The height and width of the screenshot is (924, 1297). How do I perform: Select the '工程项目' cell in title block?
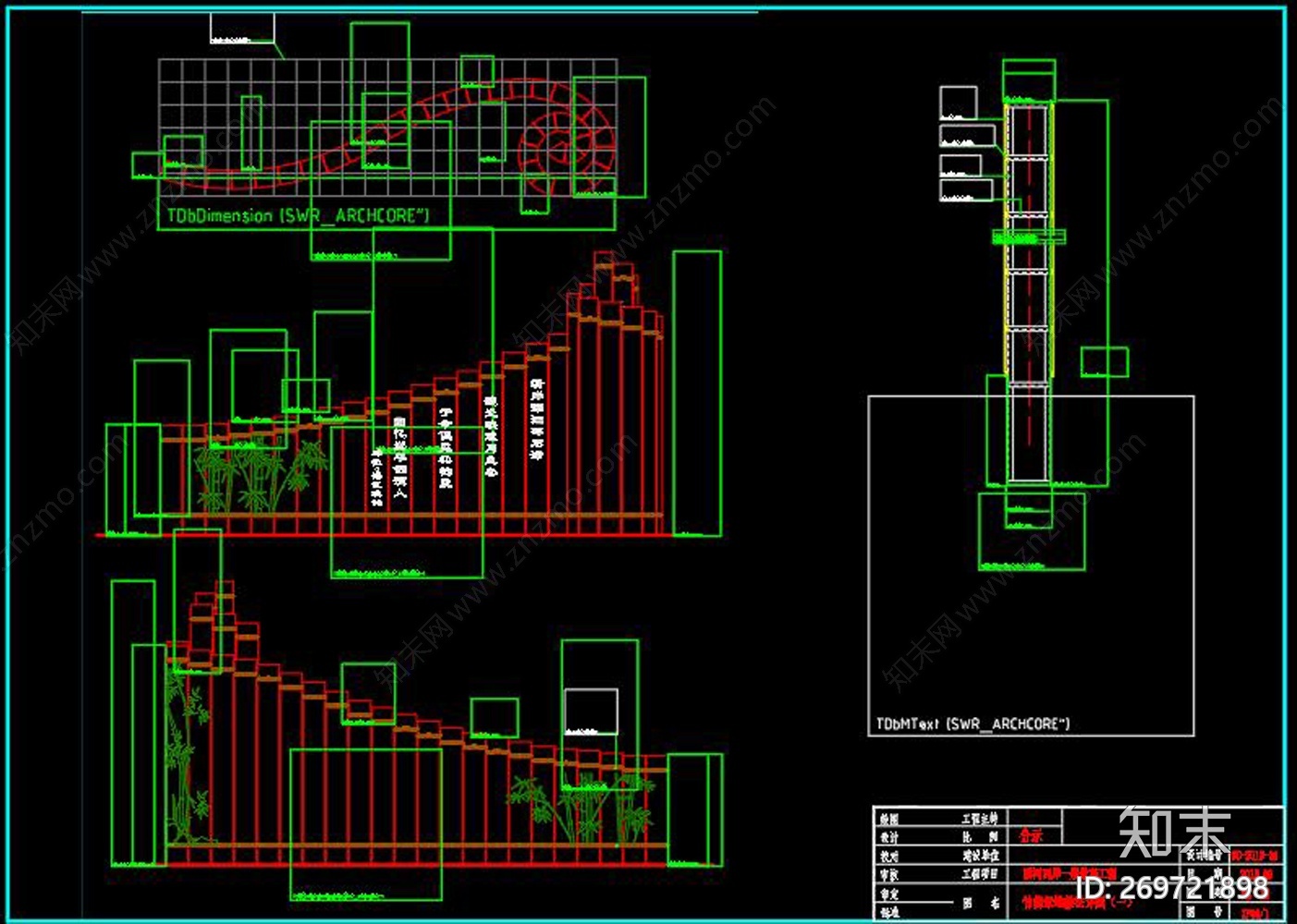[x=980, y=873]
